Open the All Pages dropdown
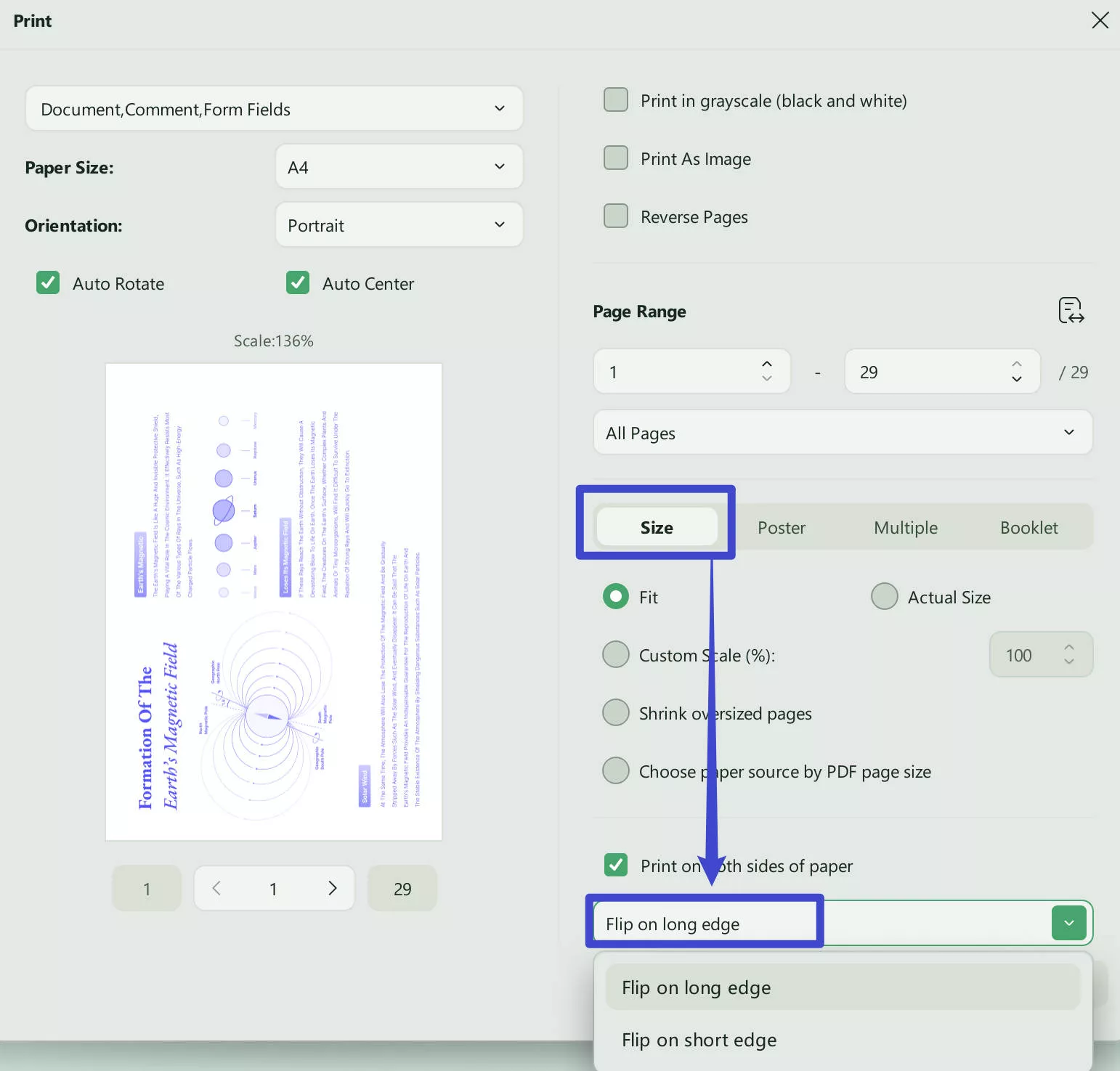 pyautogui.click(x=843, y=433)
